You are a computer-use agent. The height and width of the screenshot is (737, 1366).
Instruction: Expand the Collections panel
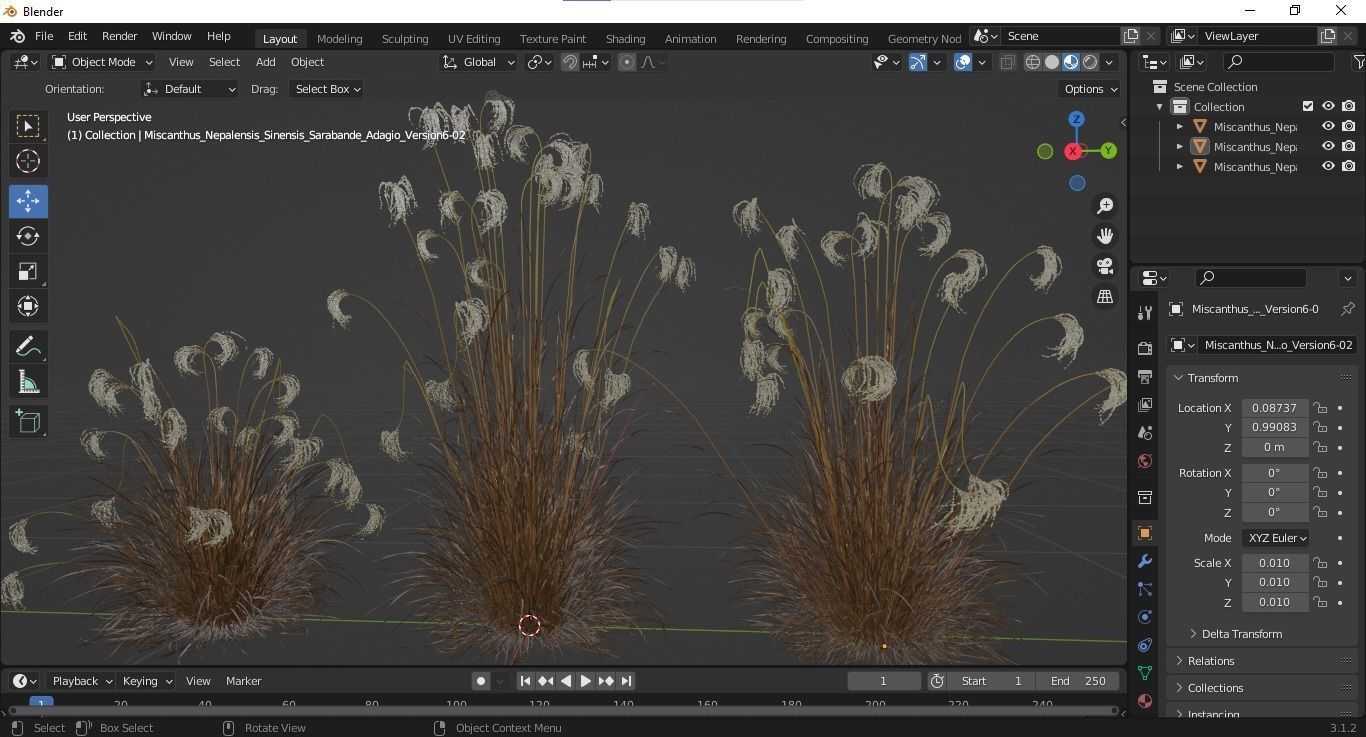click(x=1215, y=688)
